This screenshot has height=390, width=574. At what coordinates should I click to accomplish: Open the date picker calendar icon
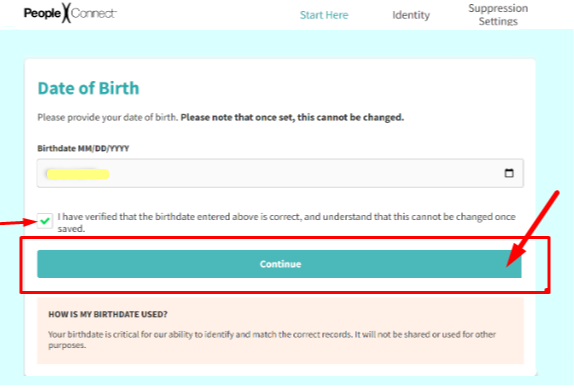tap(509, 173)
